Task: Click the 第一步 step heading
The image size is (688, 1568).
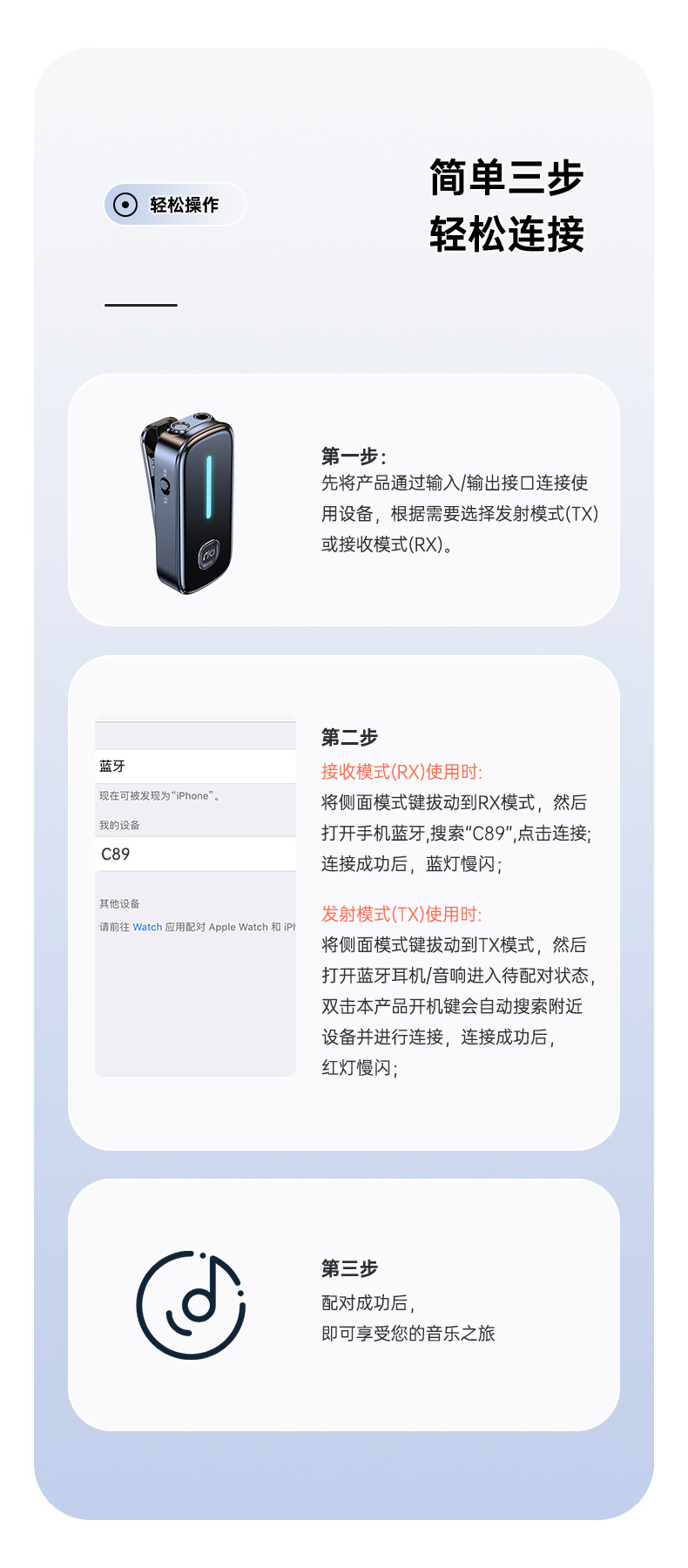Action: point(353,456)
